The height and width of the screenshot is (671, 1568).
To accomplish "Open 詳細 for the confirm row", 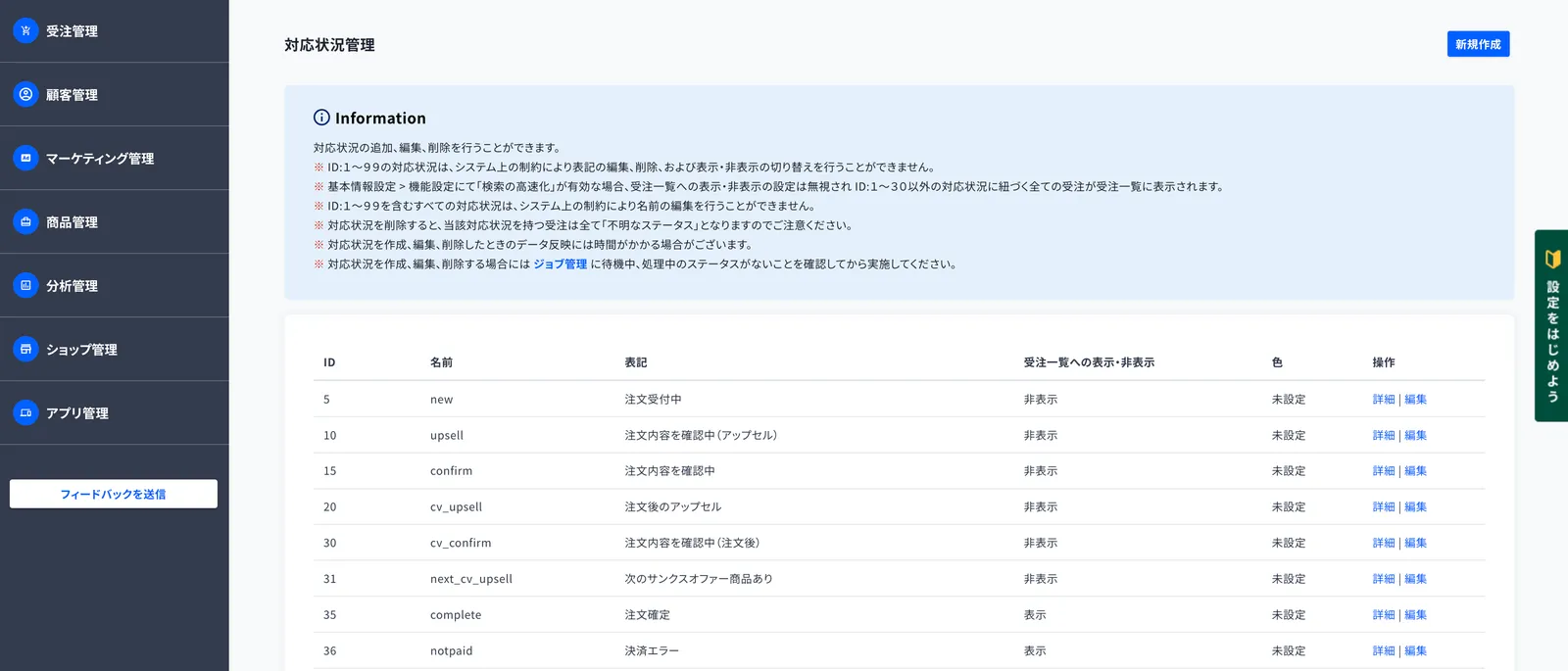I will click(x=1384, y=471).
